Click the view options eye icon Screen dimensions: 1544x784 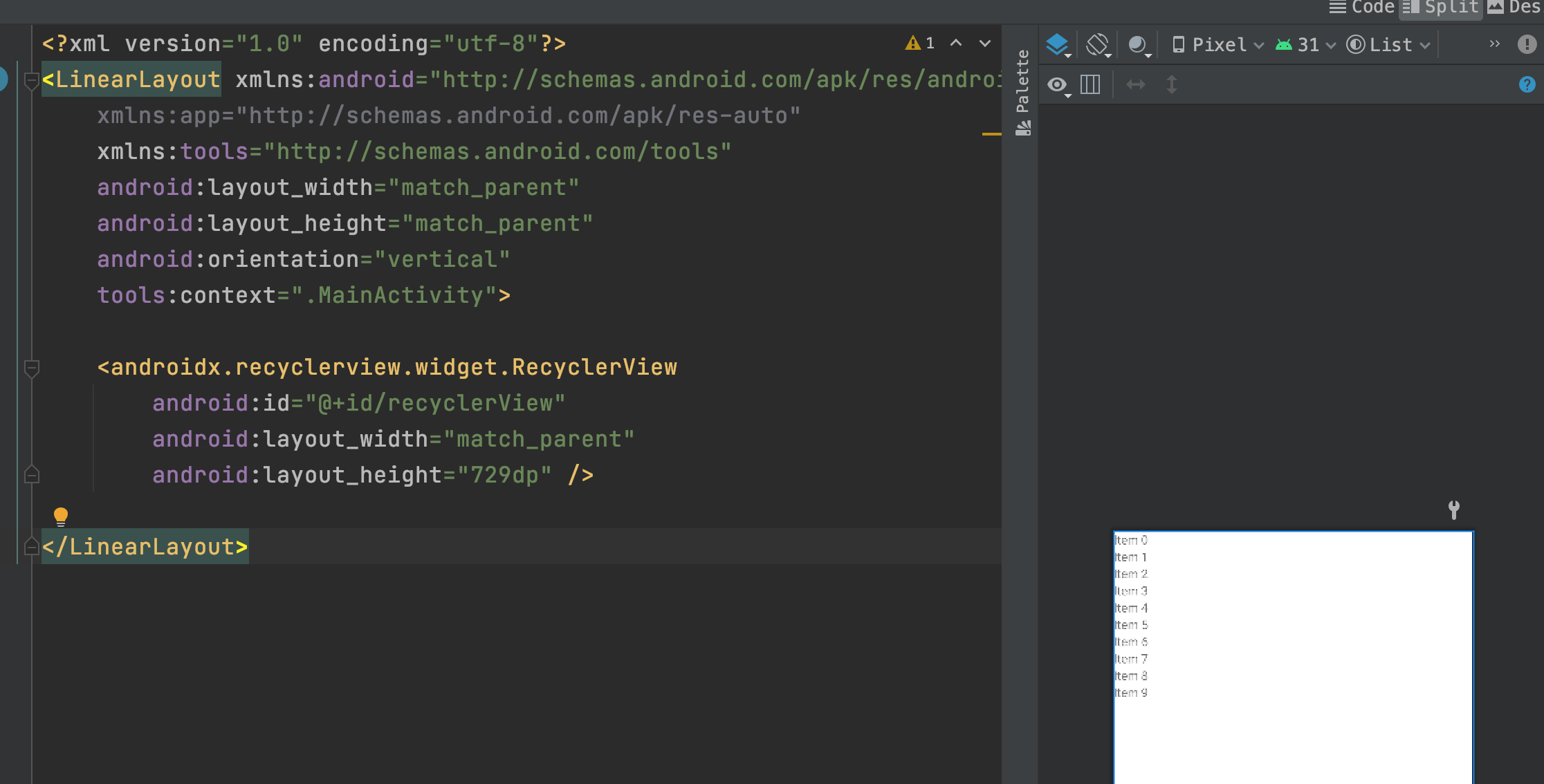coord(1058,85)
